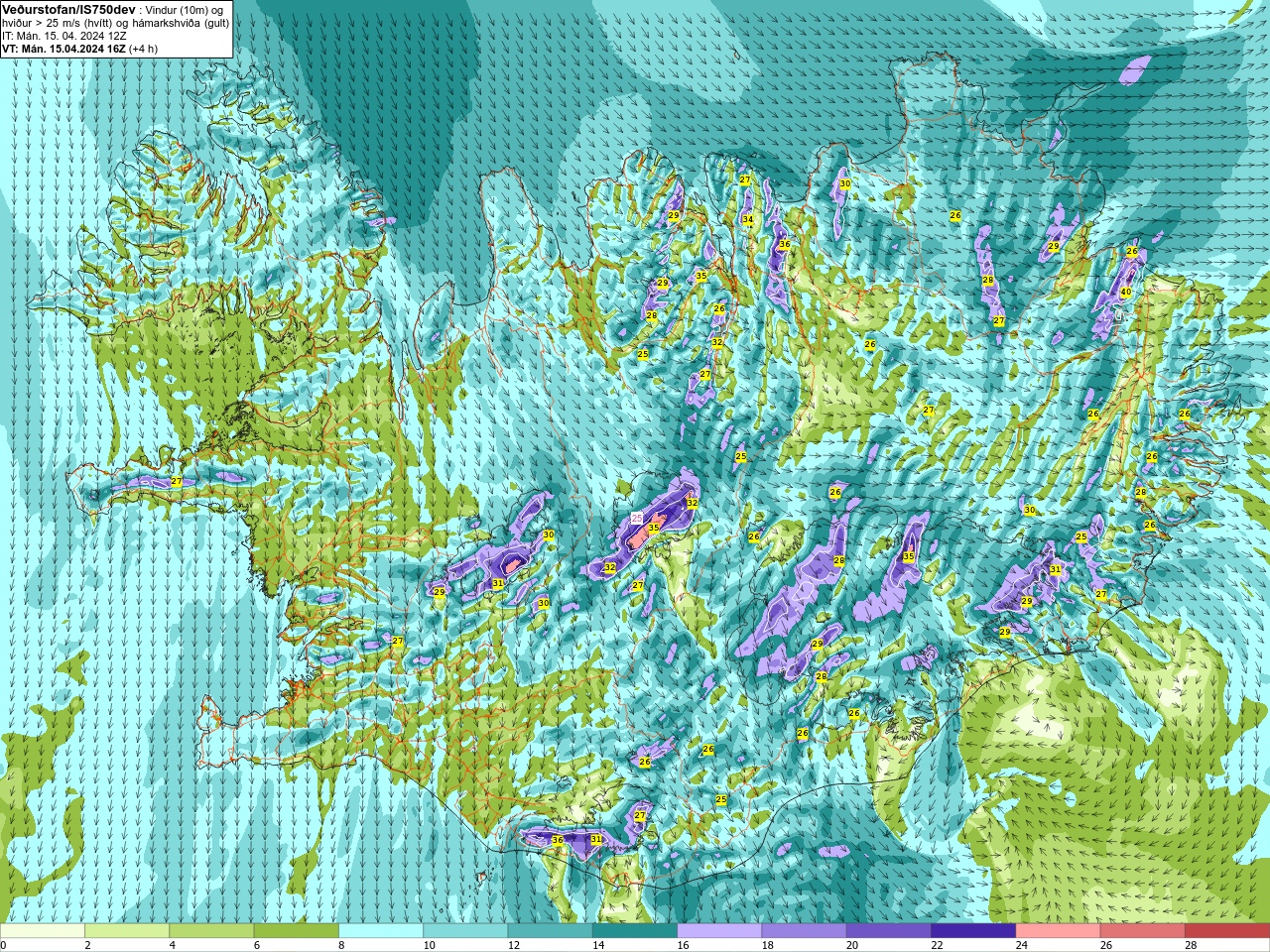Screen dimensions: 1270x952
Task: Click the white-boxed 25 gust label
Action: coord(637,518)
